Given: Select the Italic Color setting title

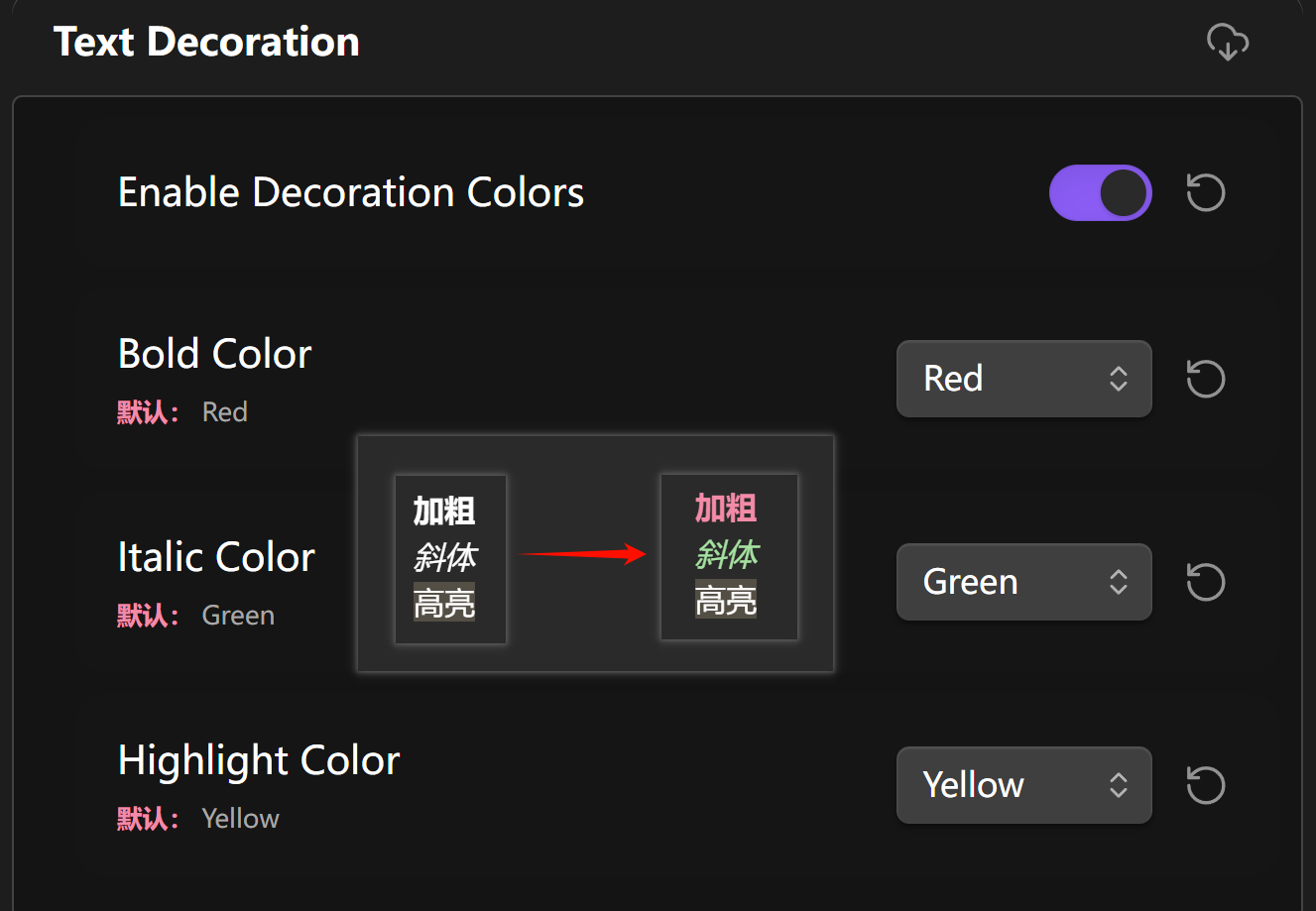Looking at the screenshot, I should (x=215, y=557).
